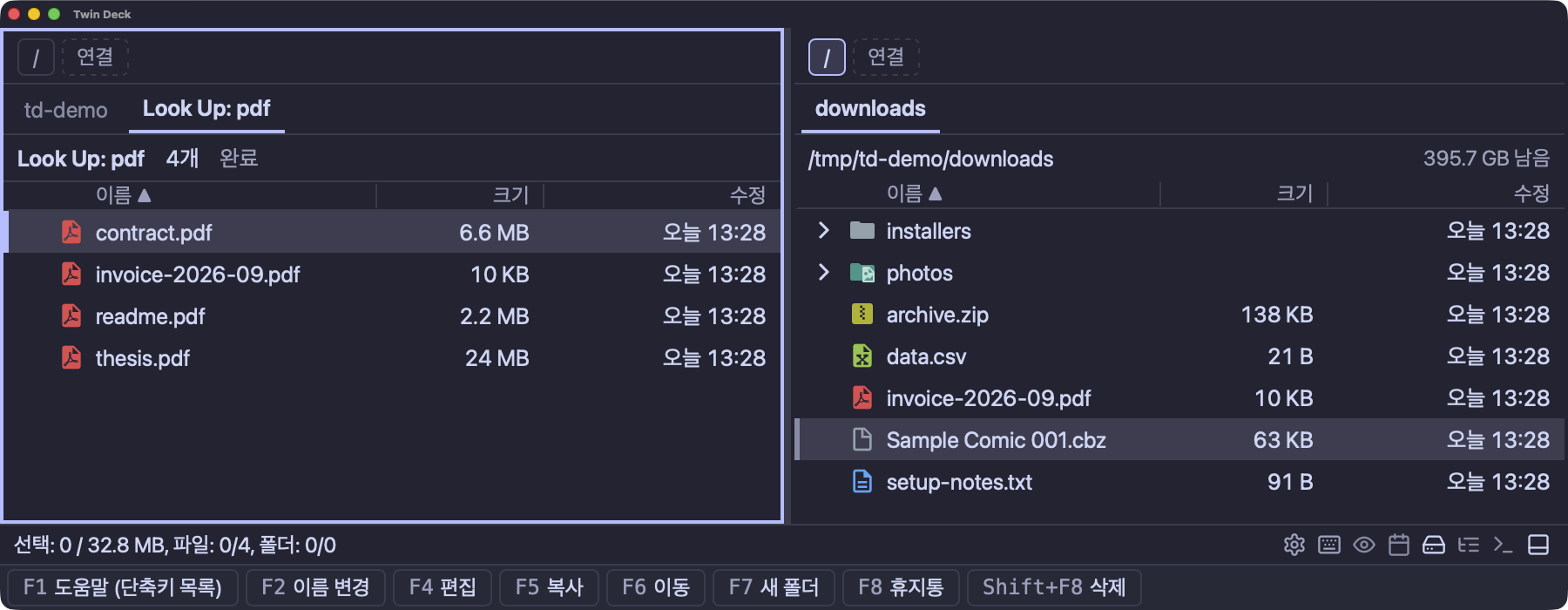Click the left pane 연결 button
This screenshot has height=610, width=1568.
(x=95, y=58)
